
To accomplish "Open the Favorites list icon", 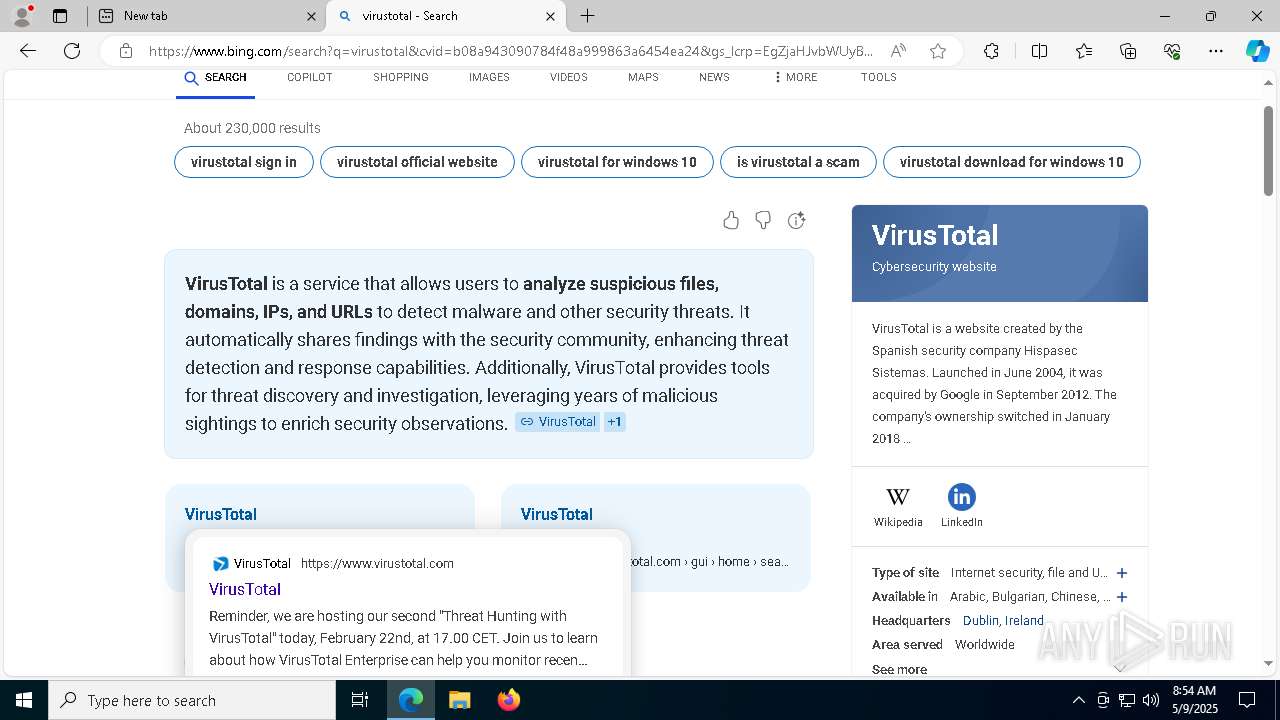I will pyautogui.click(x=1084, y=51).
